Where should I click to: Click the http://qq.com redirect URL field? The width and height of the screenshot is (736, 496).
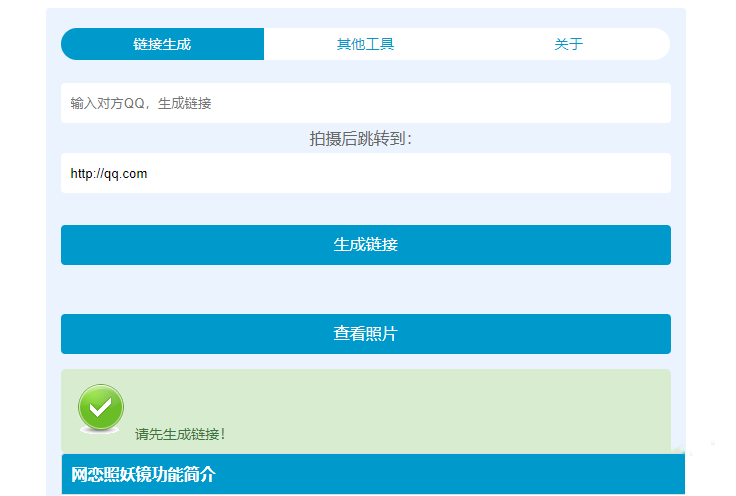(x=366, y=173)
